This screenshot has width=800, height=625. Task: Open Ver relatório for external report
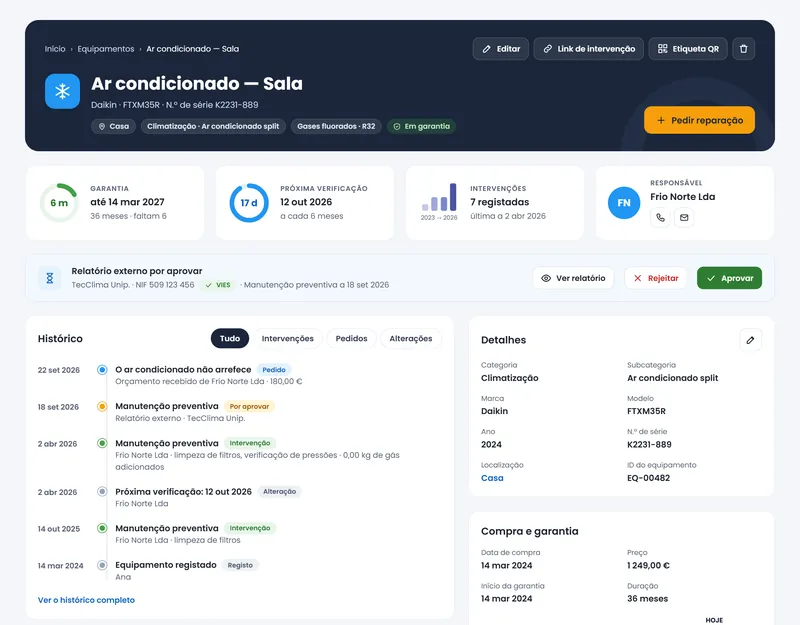click(573, 278)
